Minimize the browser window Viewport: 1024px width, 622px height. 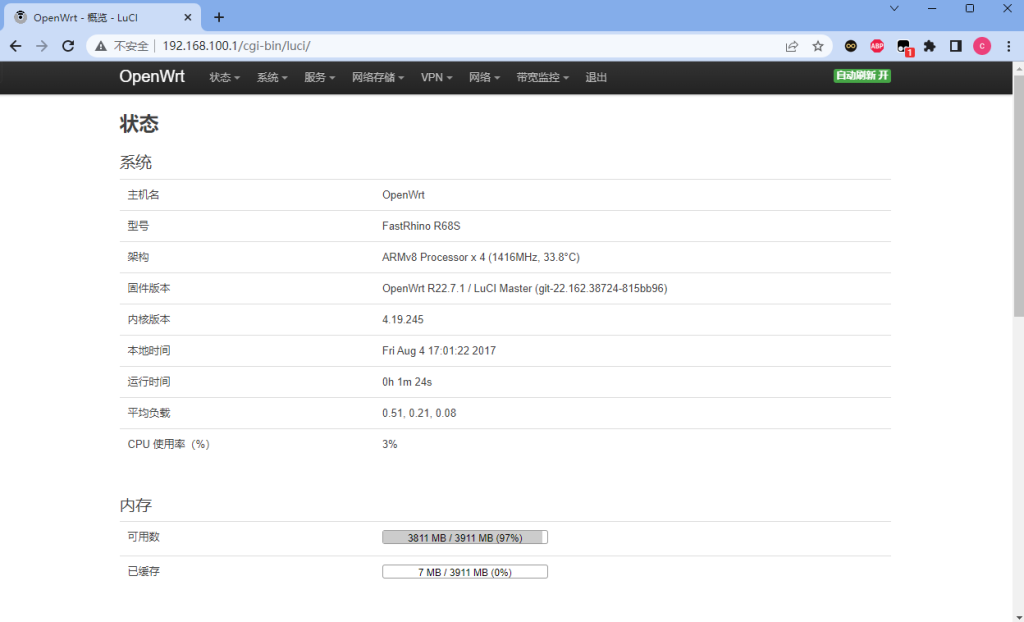pos(932,8)
